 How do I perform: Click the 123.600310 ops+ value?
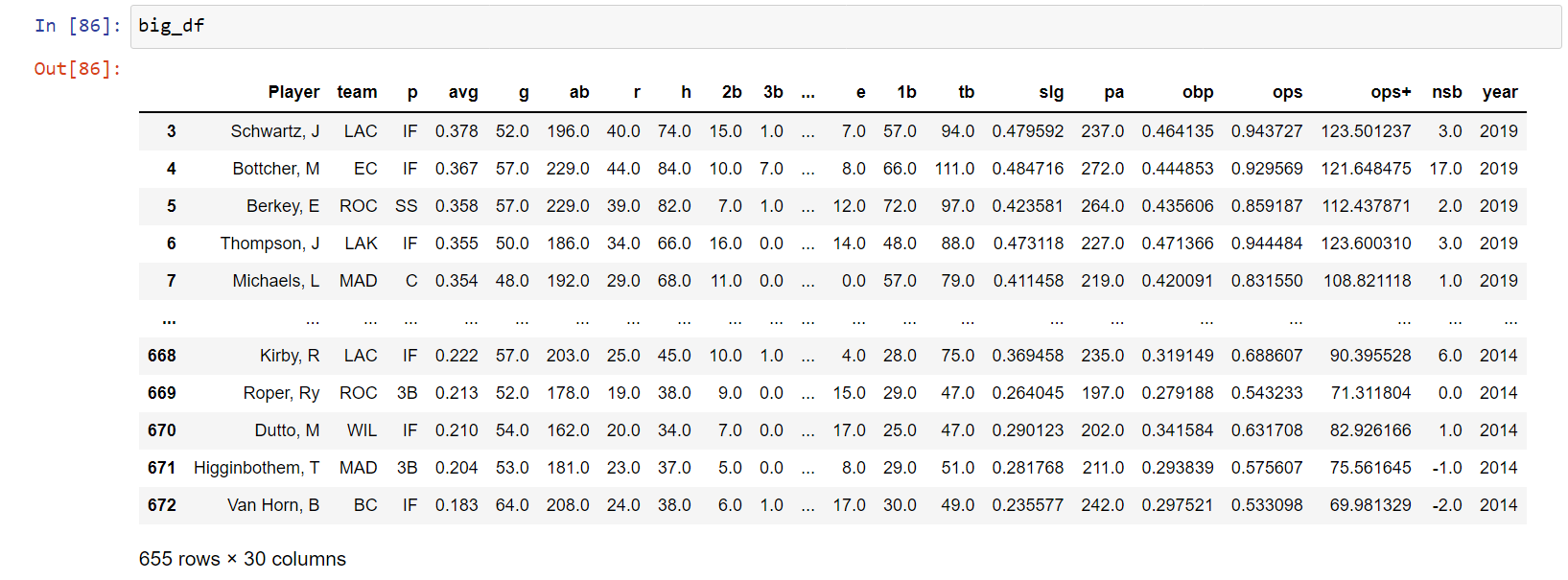pyautogui.click(x=1366, y=244)
